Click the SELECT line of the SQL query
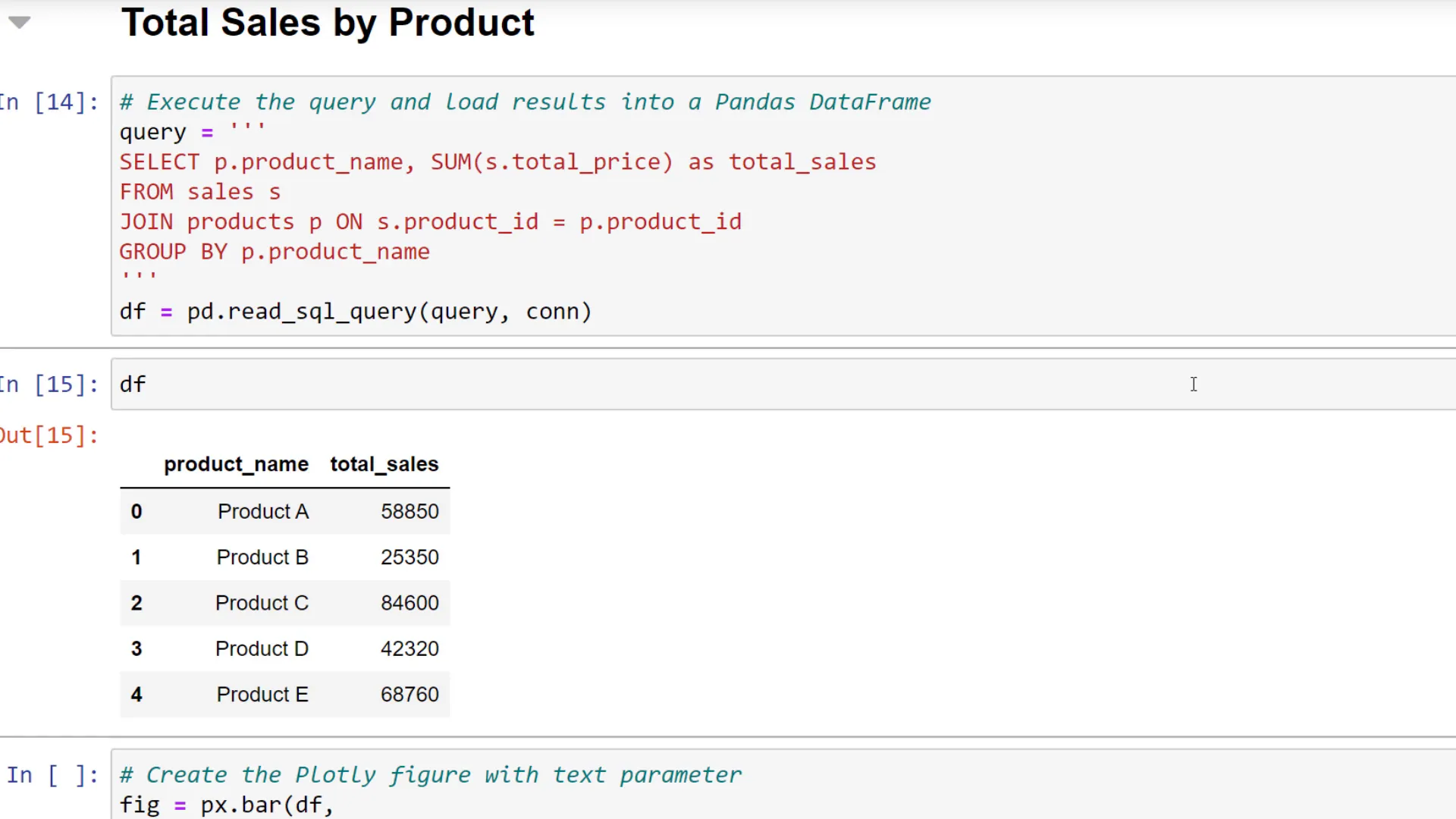 tap(497, 162)
